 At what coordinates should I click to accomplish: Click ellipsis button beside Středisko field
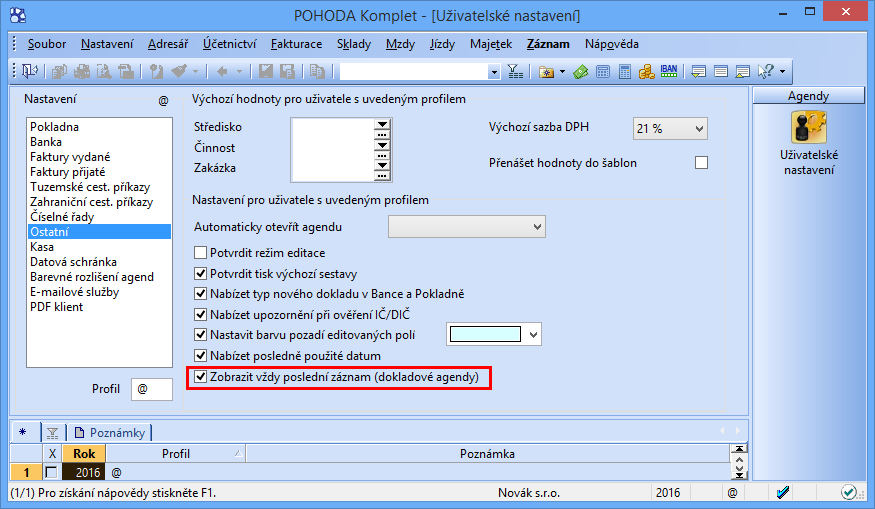pyautogui.click(x=382, y=135)
